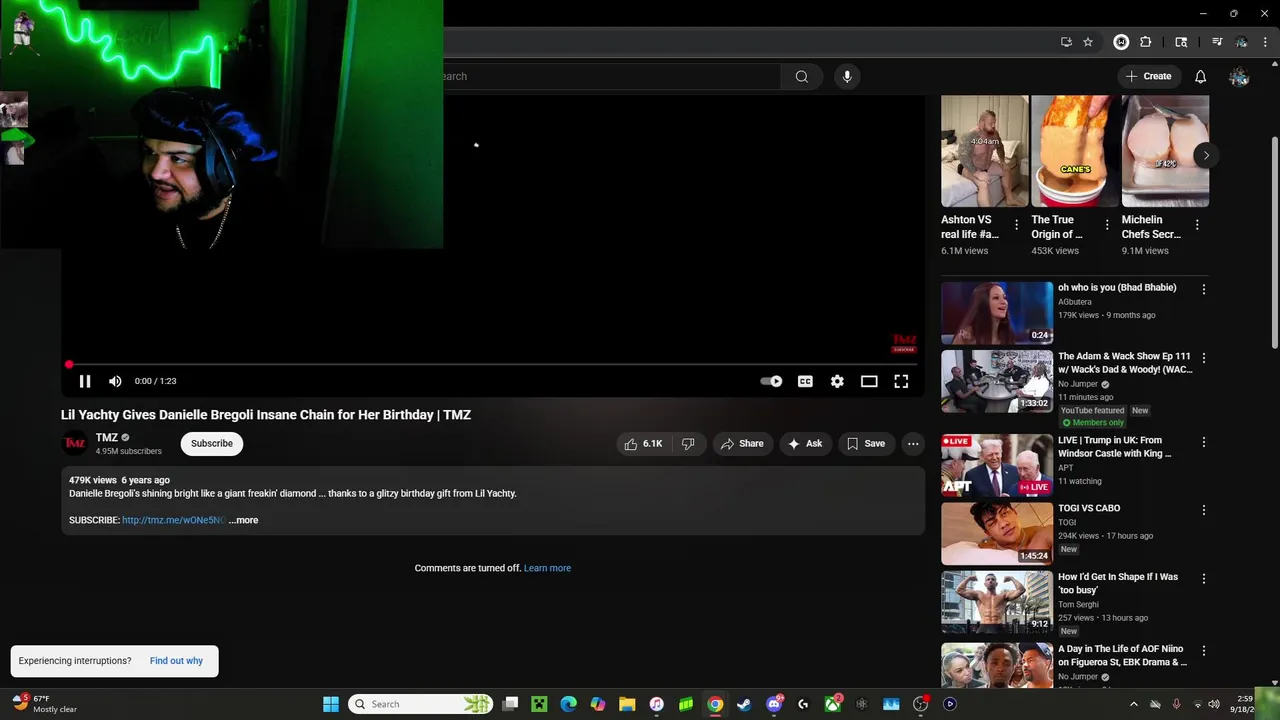Image resolution: width=1280 pixels, height=720 pixels.
Task: Open Minecraft from taskbar
Action: 539,704
